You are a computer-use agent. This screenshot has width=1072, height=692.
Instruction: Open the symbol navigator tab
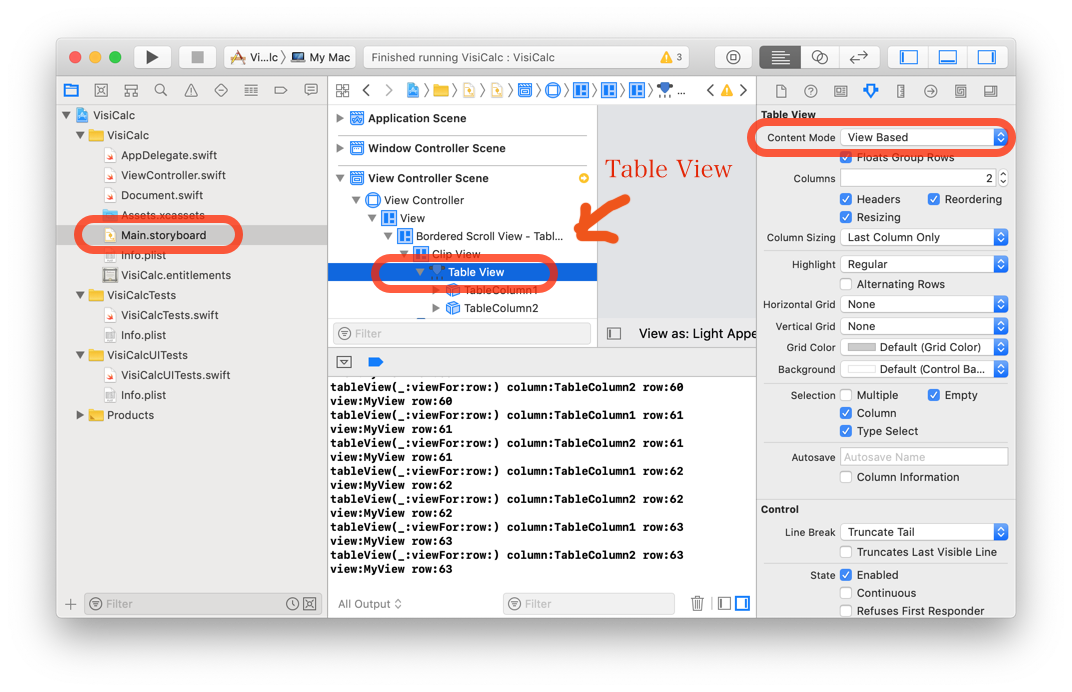pos(131,90)
